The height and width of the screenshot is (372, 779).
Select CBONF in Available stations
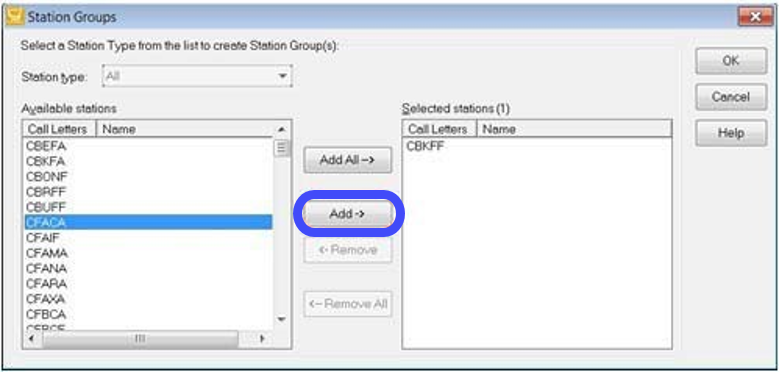click(148, 177)
